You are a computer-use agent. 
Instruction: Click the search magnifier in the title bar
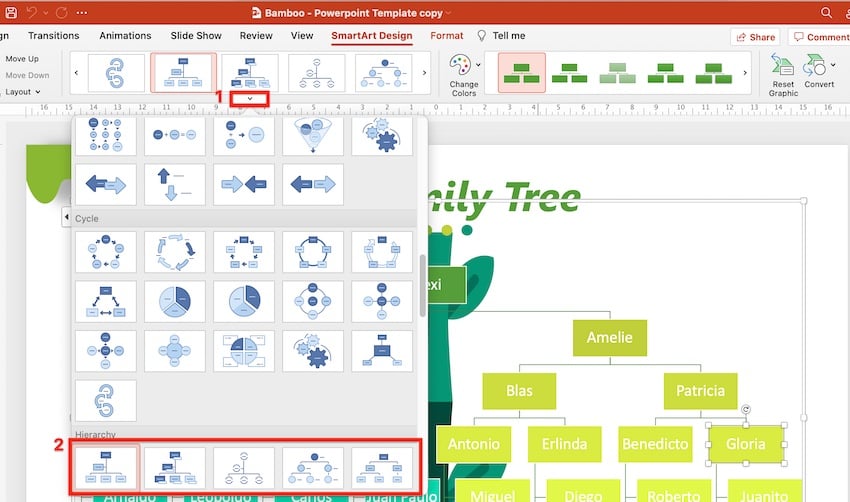(x=826, y=12)
